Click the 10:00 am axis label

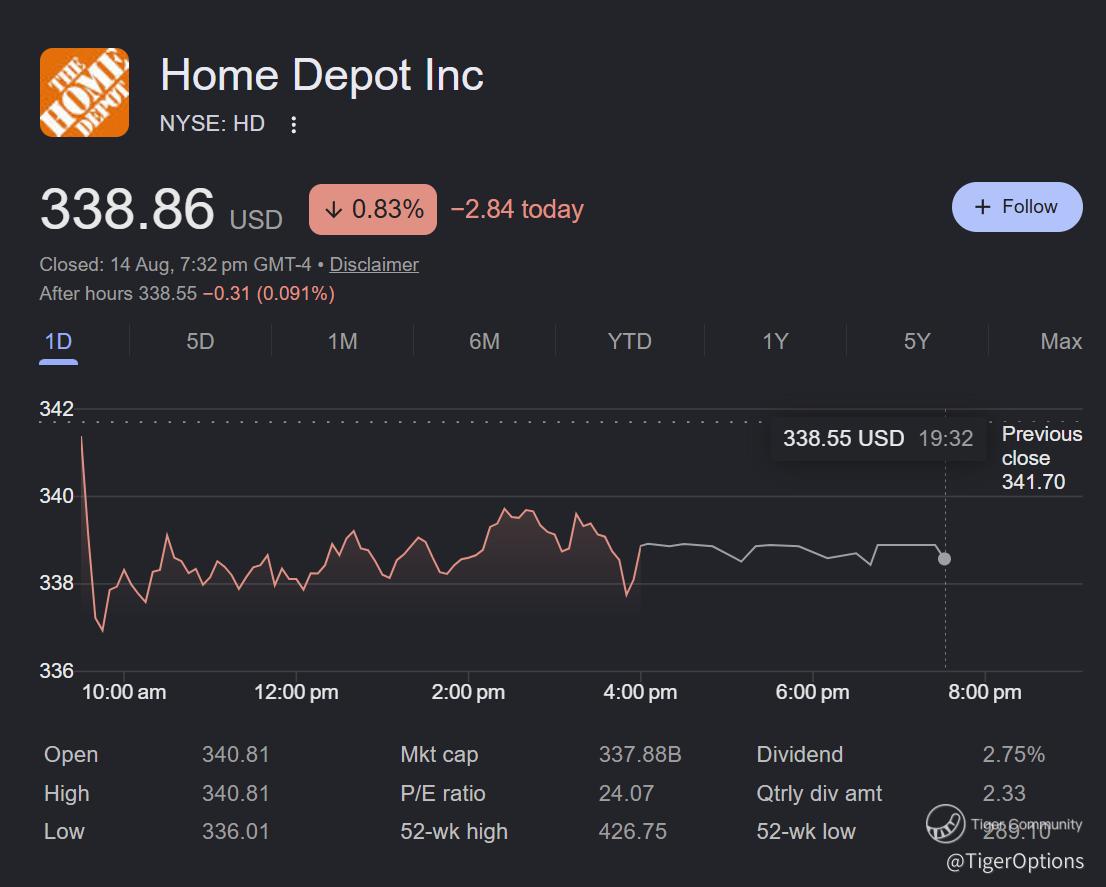[124, 692]
